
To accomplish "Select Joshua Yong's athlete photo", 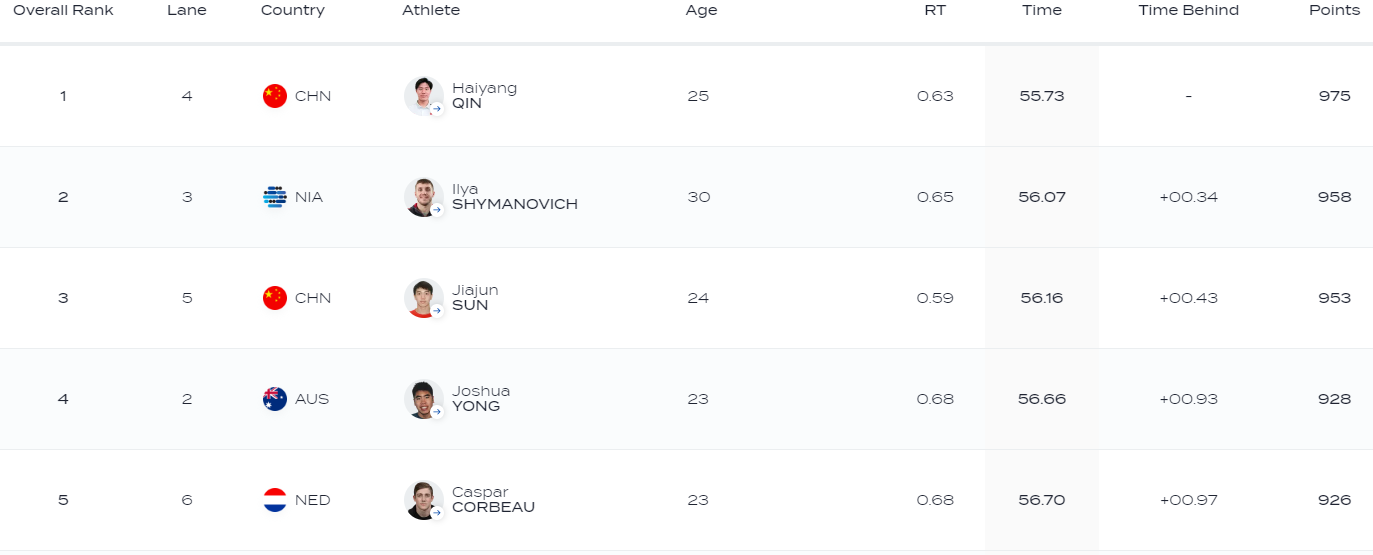I will (423, 399).
